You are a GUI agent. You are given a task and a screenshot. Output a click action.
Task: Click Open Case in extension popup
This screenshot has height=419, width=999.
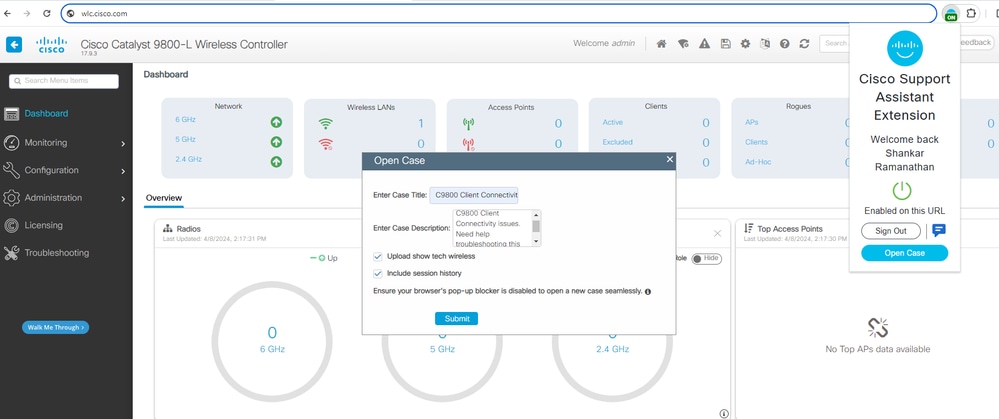pos(904,253)
